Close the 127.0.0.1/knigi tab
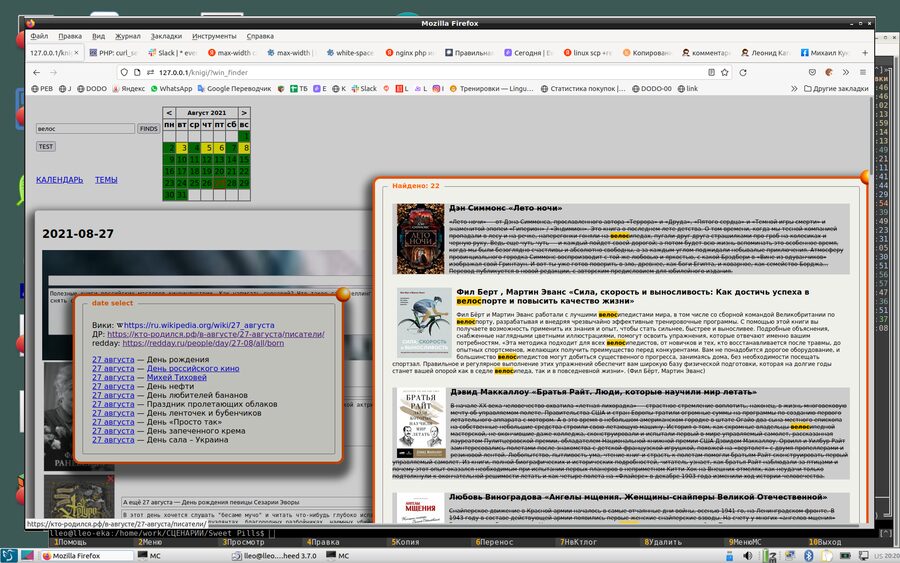 tap(76, 53)
